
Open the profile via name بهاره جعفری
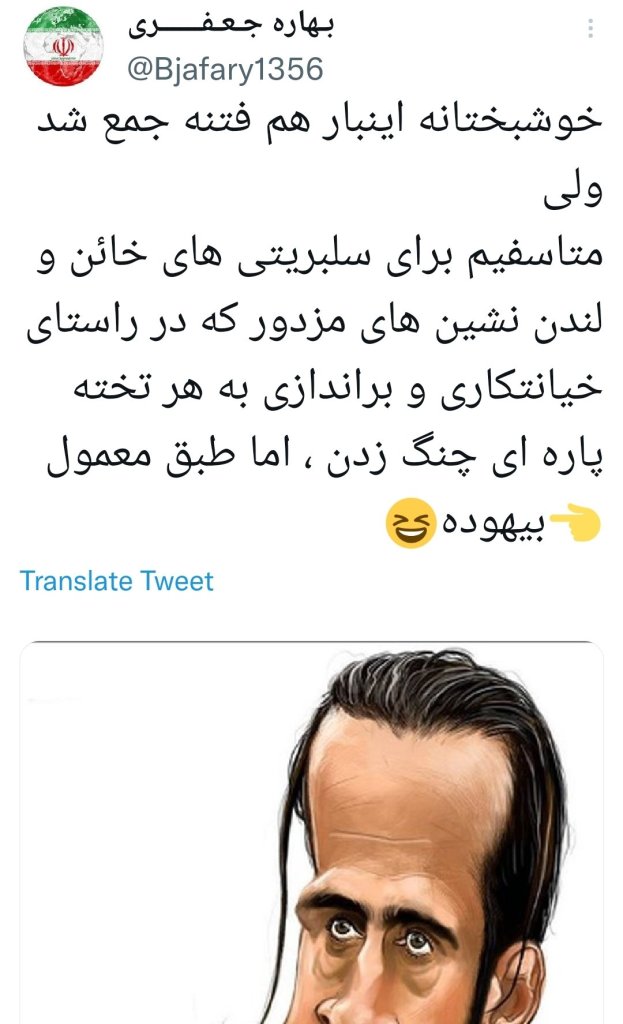[231, 26]
